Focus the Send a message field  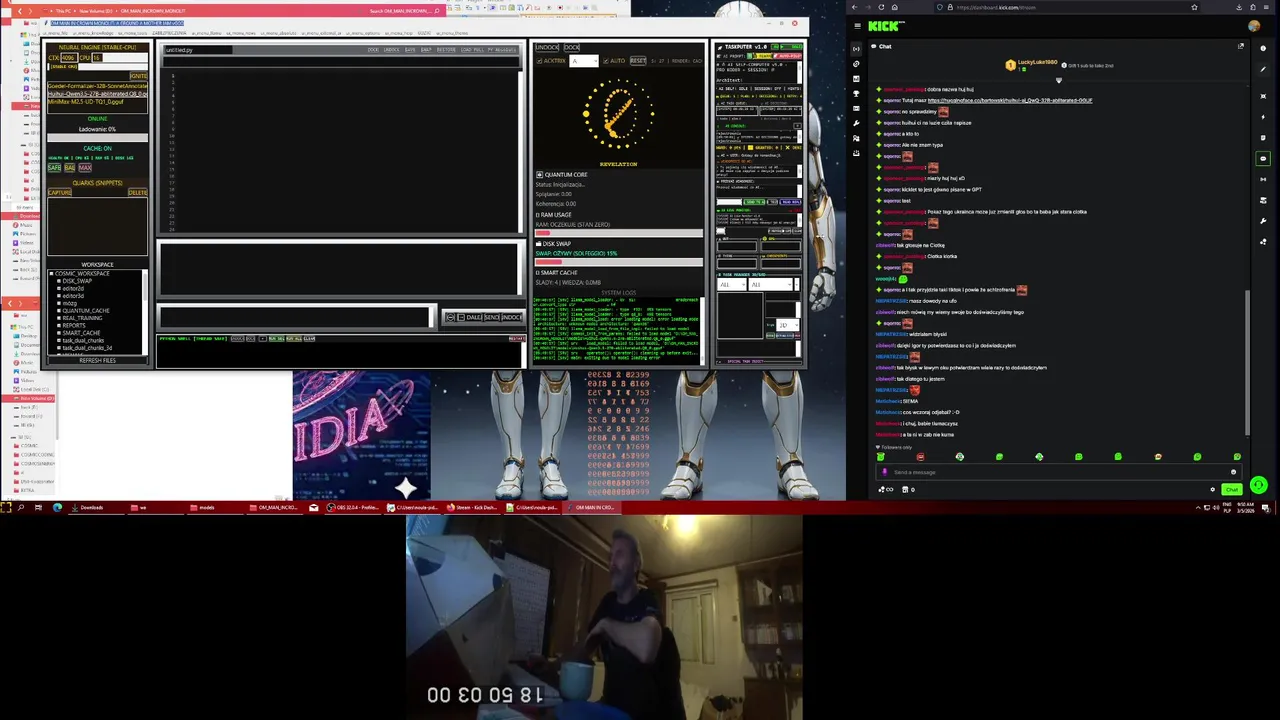(x=1058, y=472)
